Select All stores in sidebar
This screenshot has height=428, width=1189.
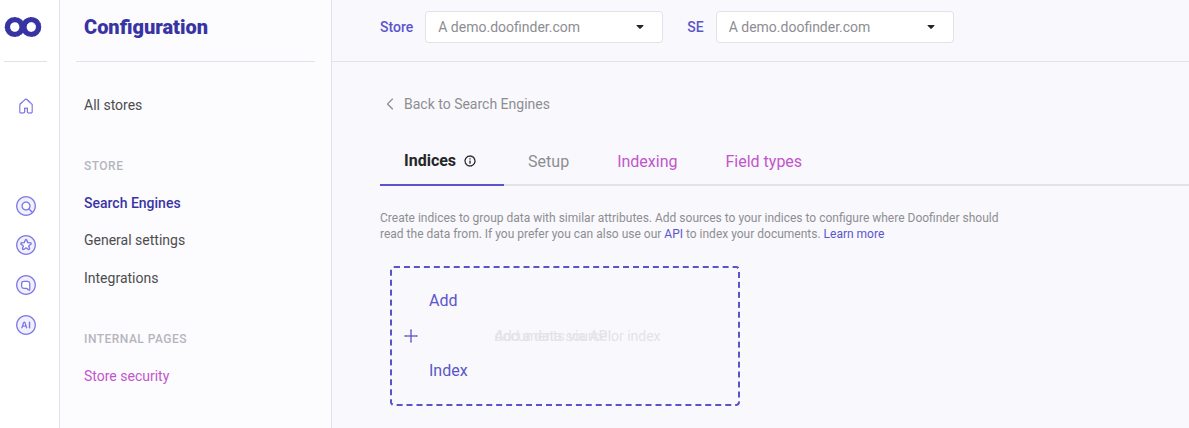[x=113, y=105]
